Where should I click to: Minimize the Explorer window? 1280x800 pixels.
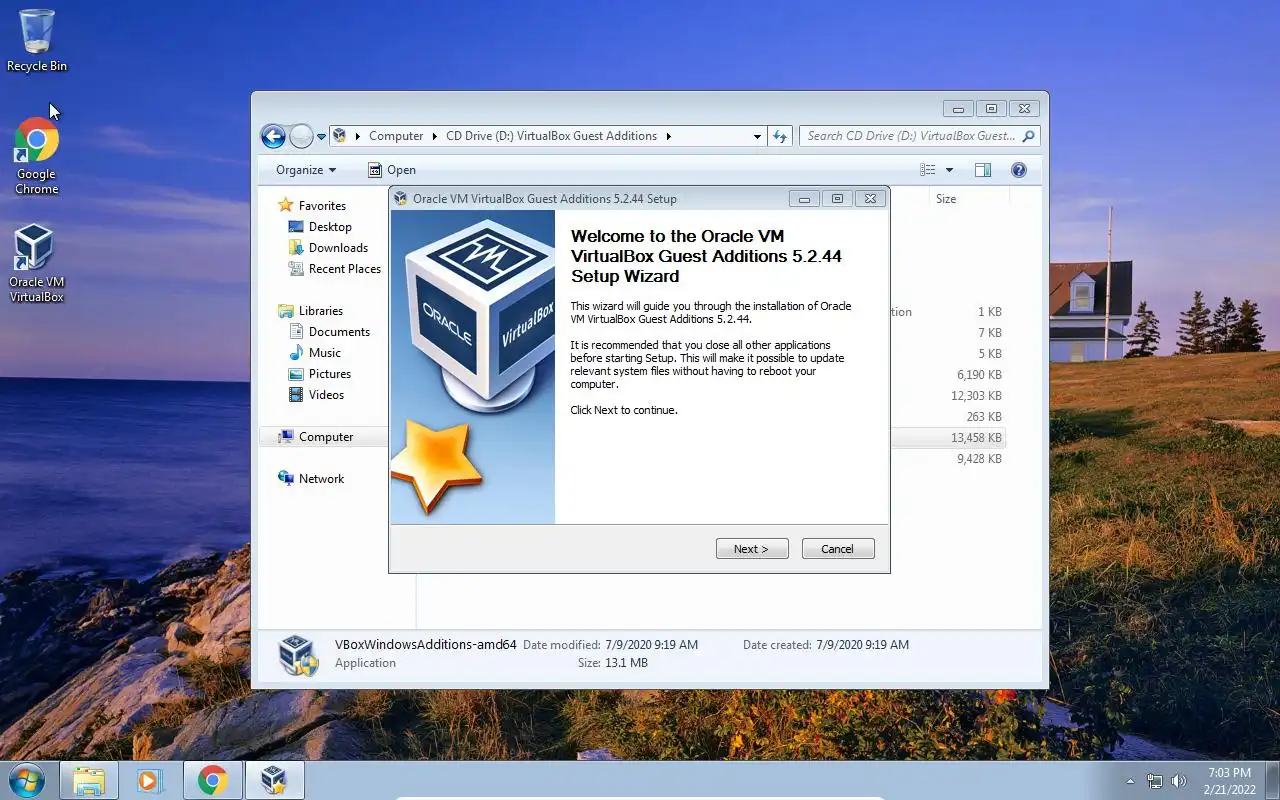coord(958,109)
